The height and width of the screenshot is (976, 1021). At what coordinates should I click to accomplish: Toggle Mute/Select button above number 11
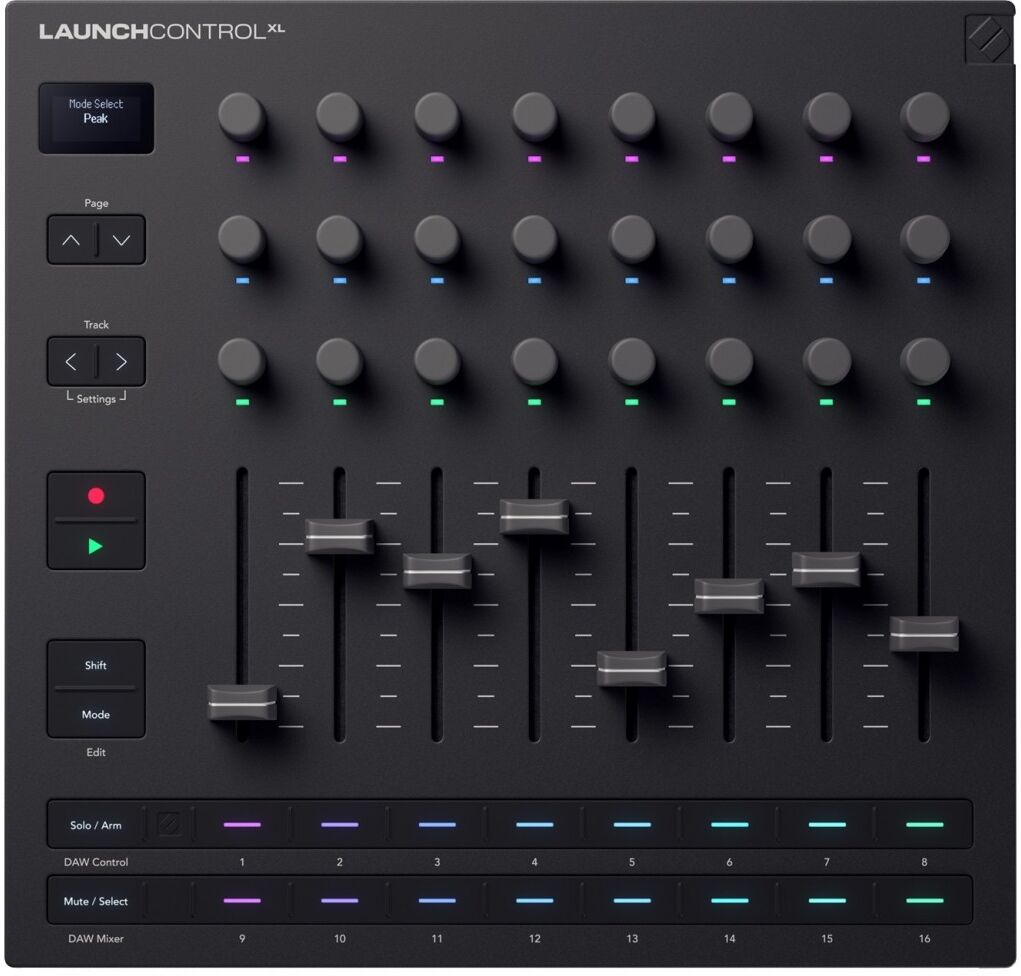pos(437,901)
